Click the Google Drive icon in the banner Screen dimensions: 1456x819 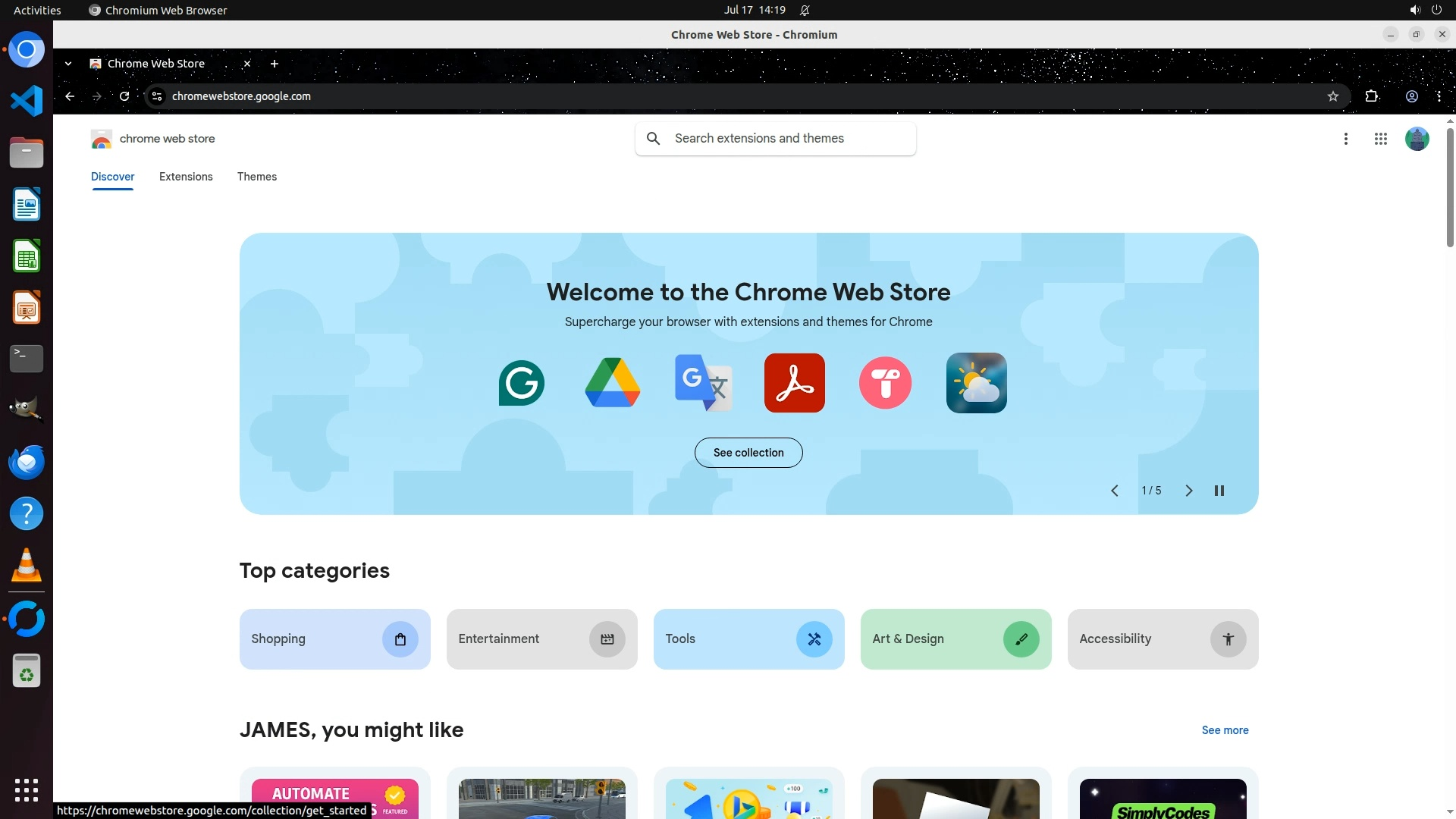(613, 383)
